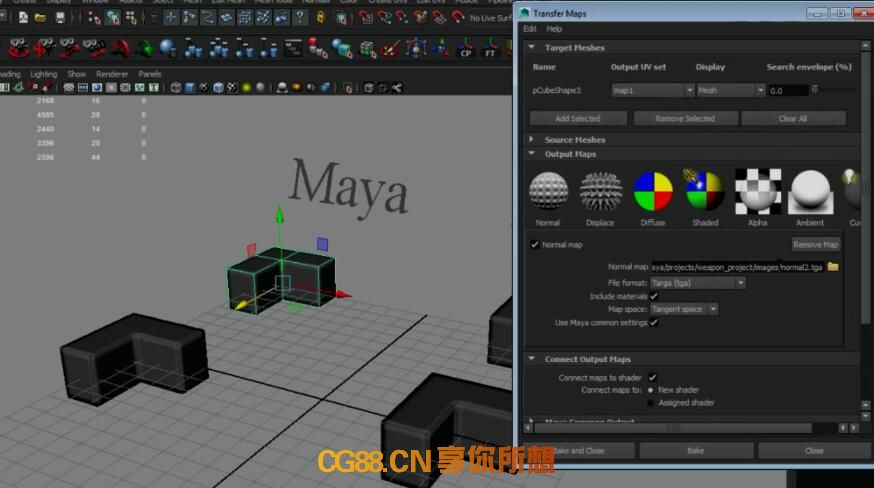Viewport: 874px width, 488px height.
Task: Toggle use all lights yellow sphere icon
Action: coord(246,88)
